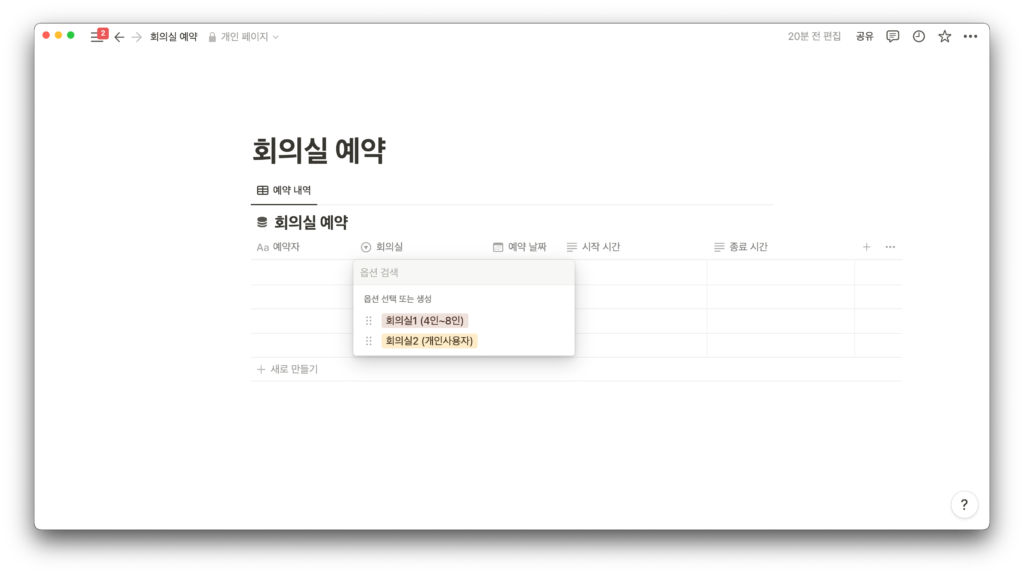Click the 옵션 검색 search field
The image size is (1024, 575).
(x=463, y=272)
